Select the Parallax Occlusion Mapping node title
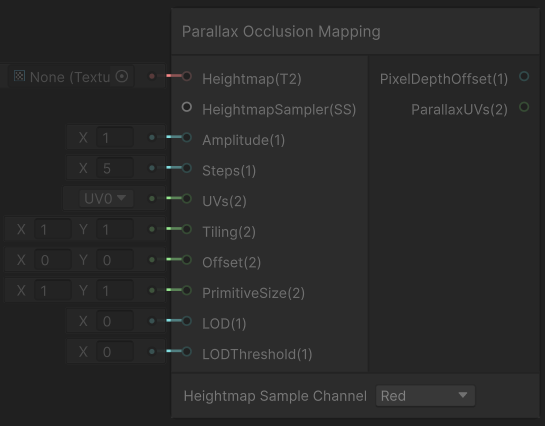Viewport: 545px width, 426px height. (x=281, y=32)
